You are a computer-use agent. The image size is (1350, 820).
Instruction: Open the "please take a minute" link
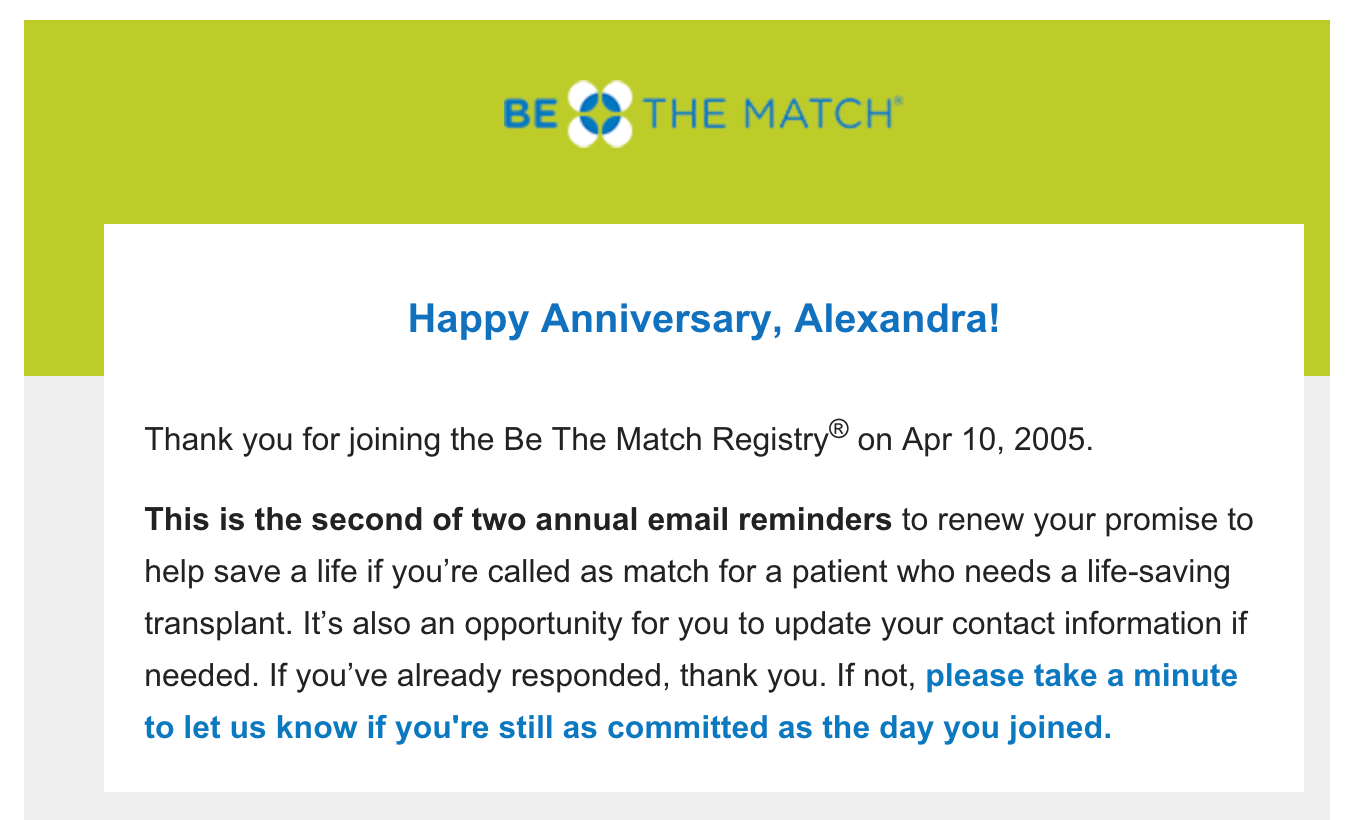[x=1081, y=676]
